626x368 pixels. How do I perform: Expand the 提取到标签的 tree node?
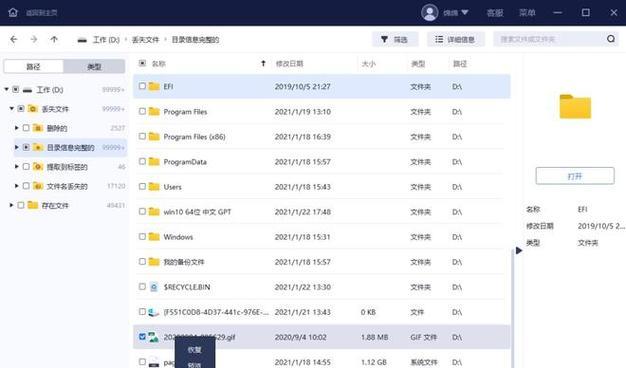pos(16,166)
